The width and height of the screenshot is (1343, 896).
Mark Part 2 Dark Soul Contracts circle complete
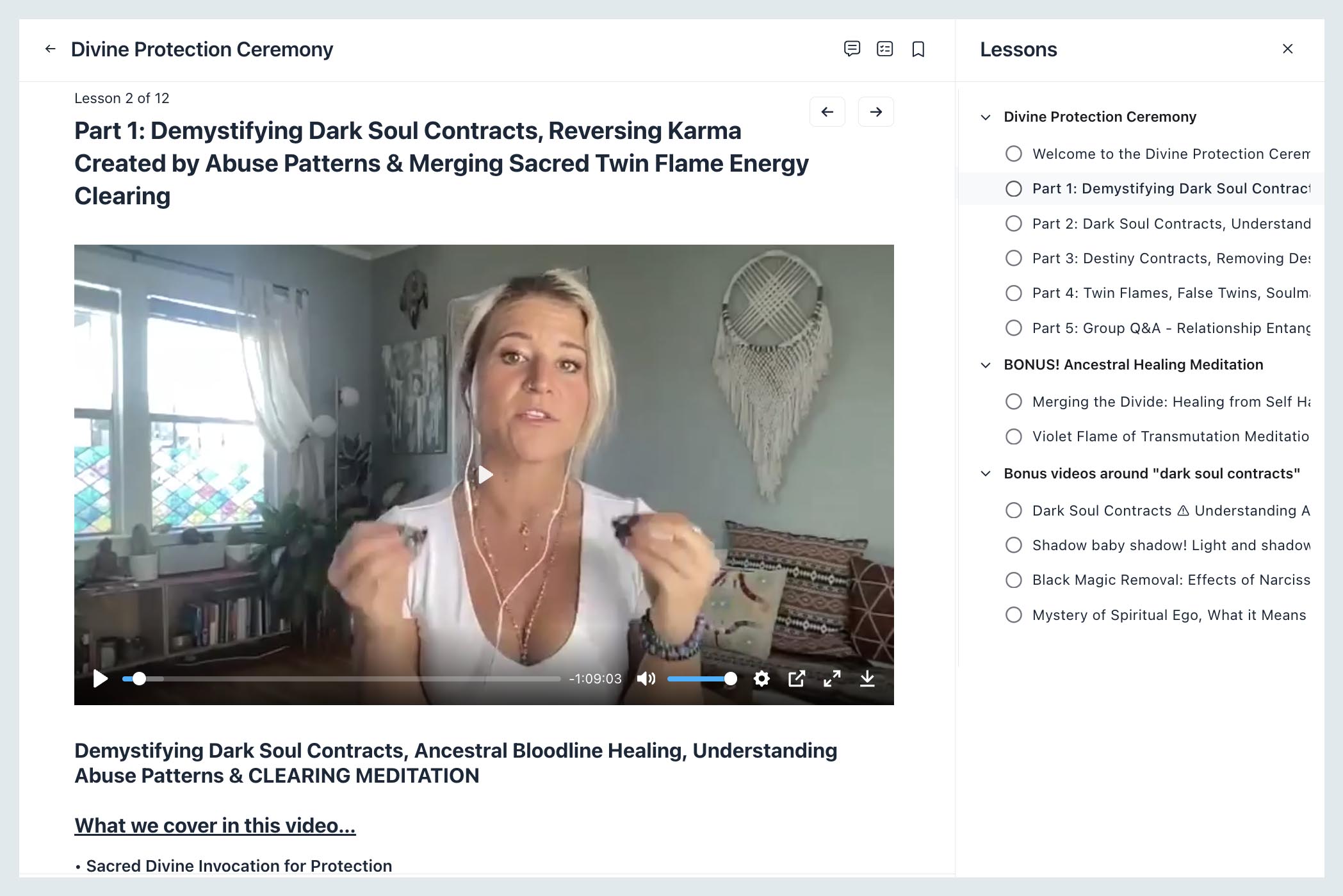(1014, 224)
